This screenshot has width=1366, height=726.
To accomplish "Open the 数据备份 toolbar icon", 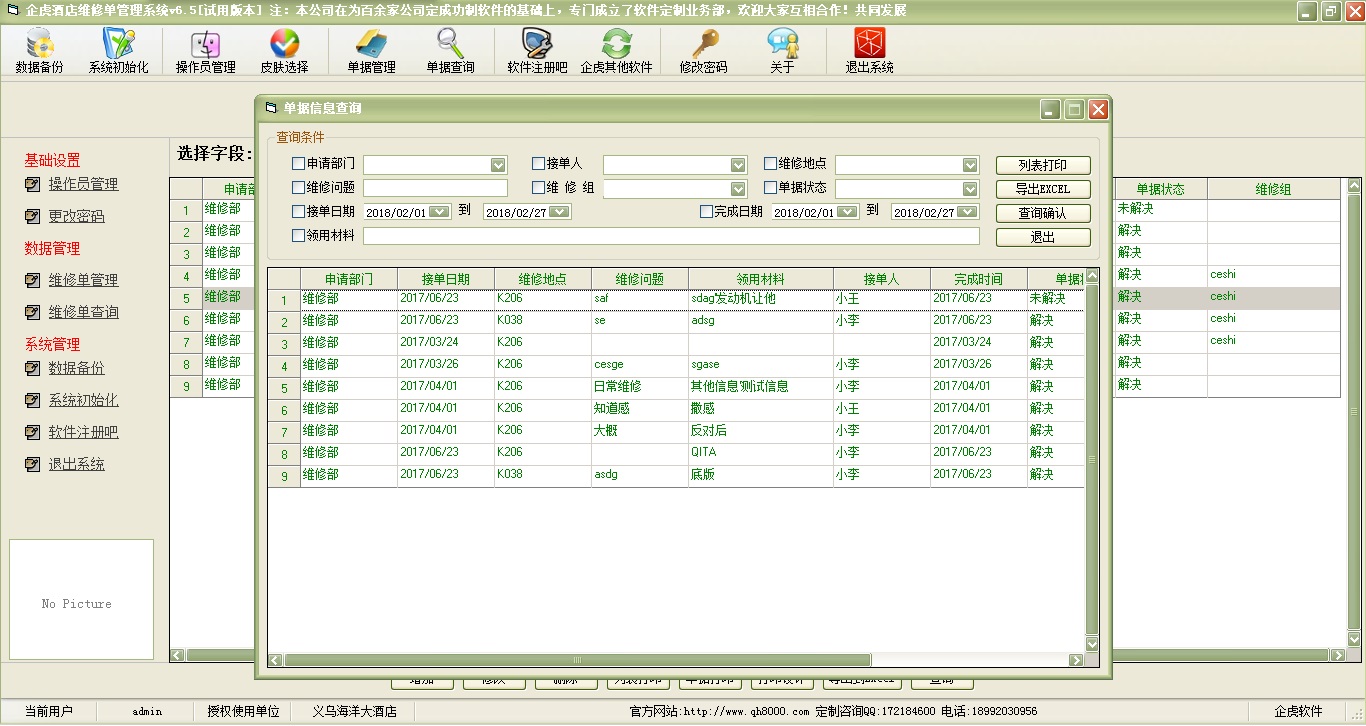I will pyautogui.click(x=40, y=52).
